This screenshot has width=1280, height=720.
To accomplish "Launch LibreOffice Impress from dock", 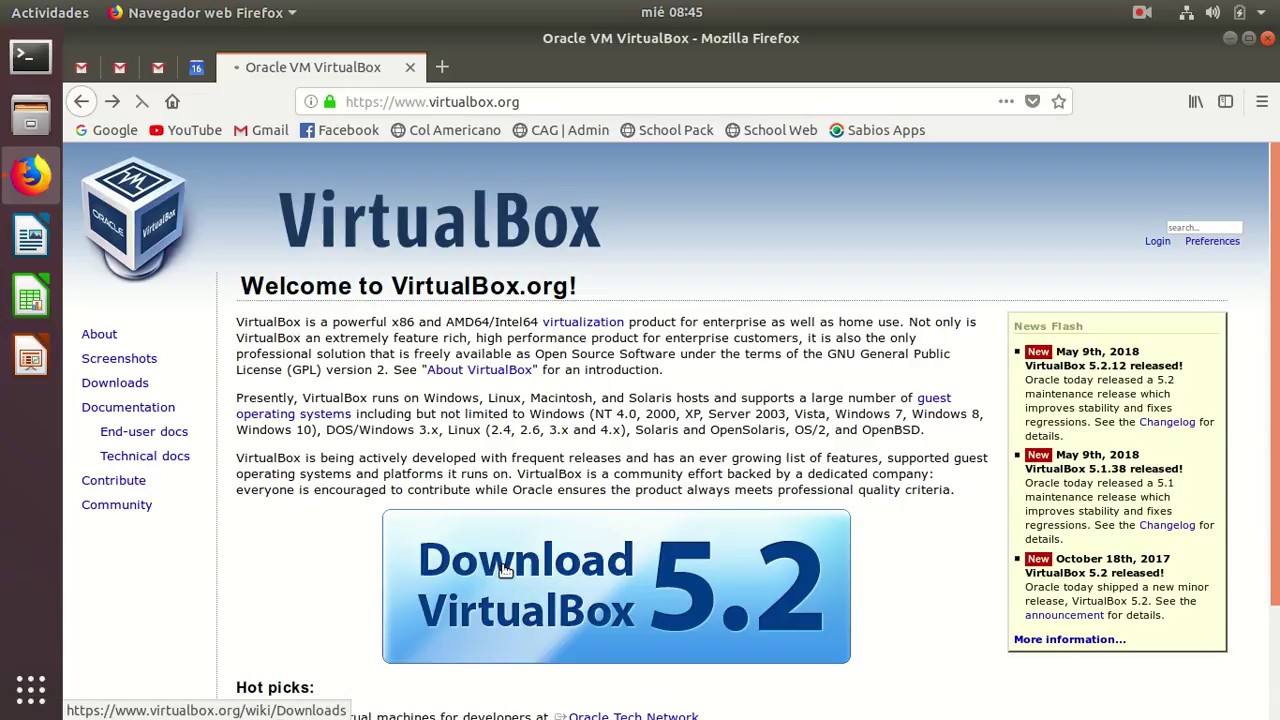I will 31,357.
